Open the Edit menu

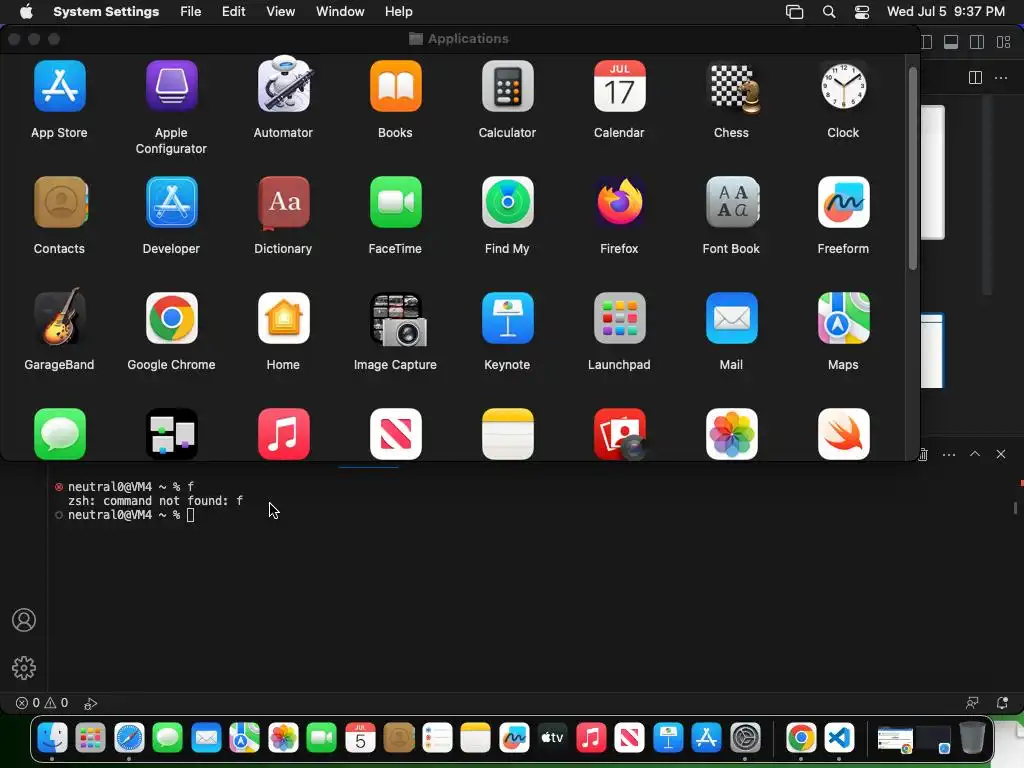pos(233,12)
